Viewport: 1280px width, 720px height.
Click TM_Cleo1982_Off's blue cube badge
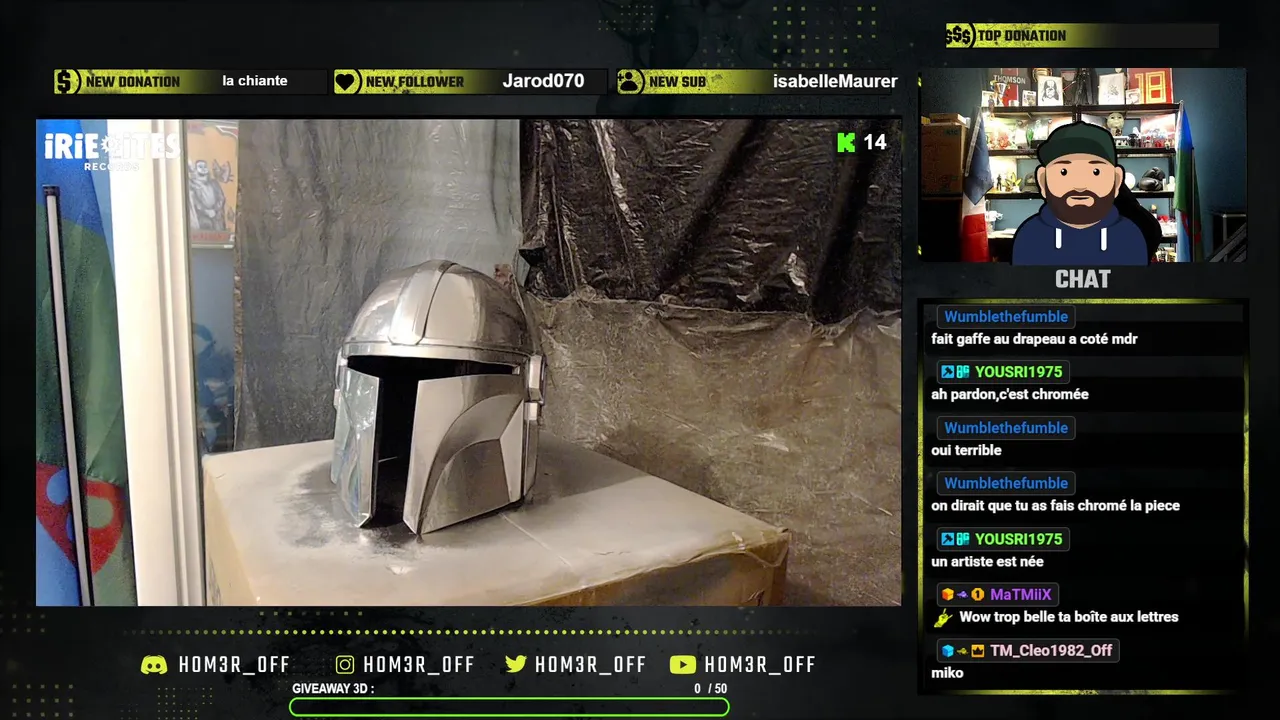pos(947,650)
